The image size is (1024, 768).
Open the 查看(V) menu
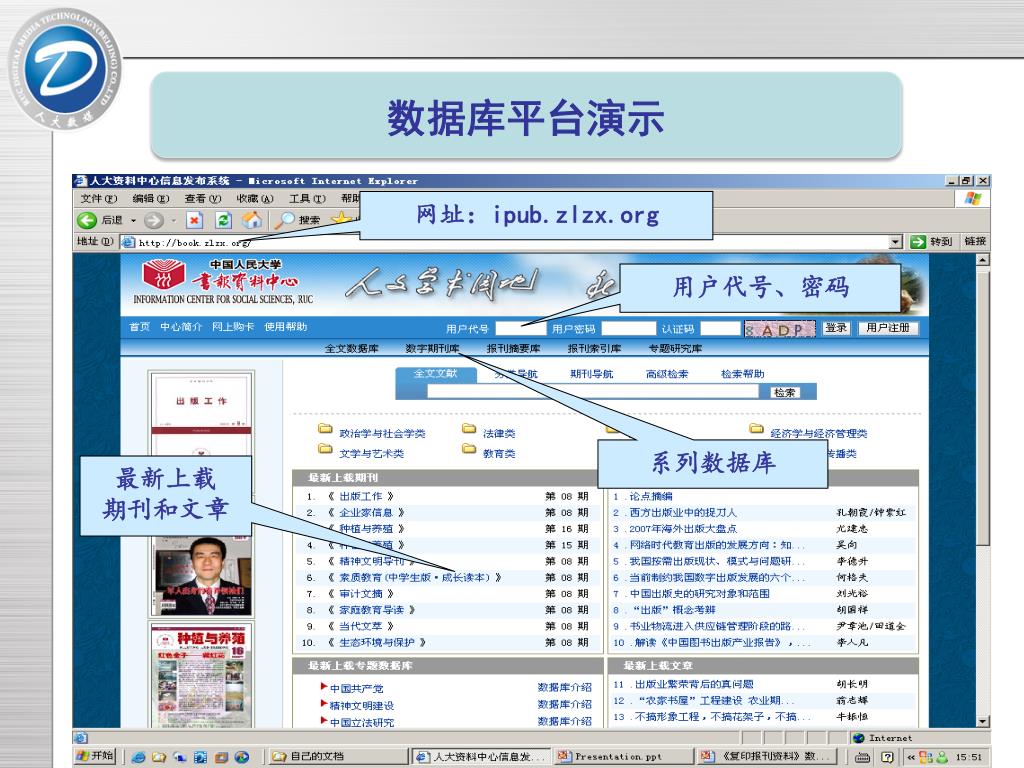click(203, 199)
